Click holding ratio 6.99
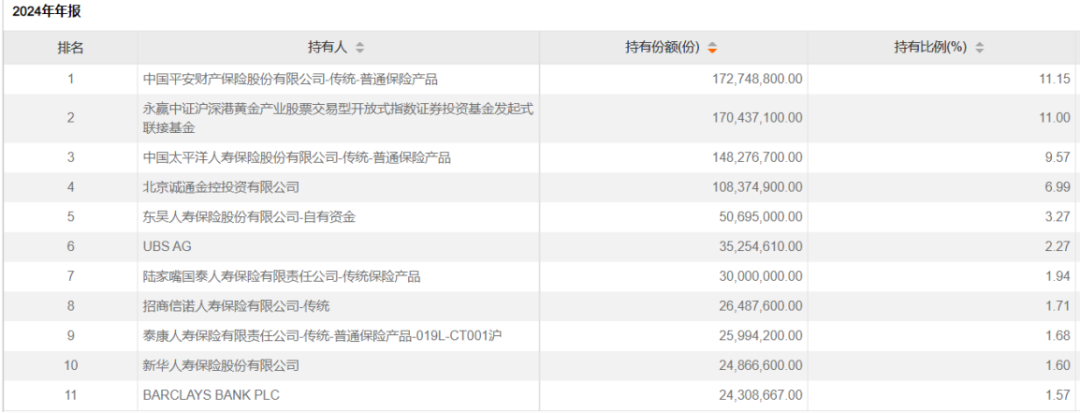The width and height of the screenshot is (1080, 413). point(1058,187)
